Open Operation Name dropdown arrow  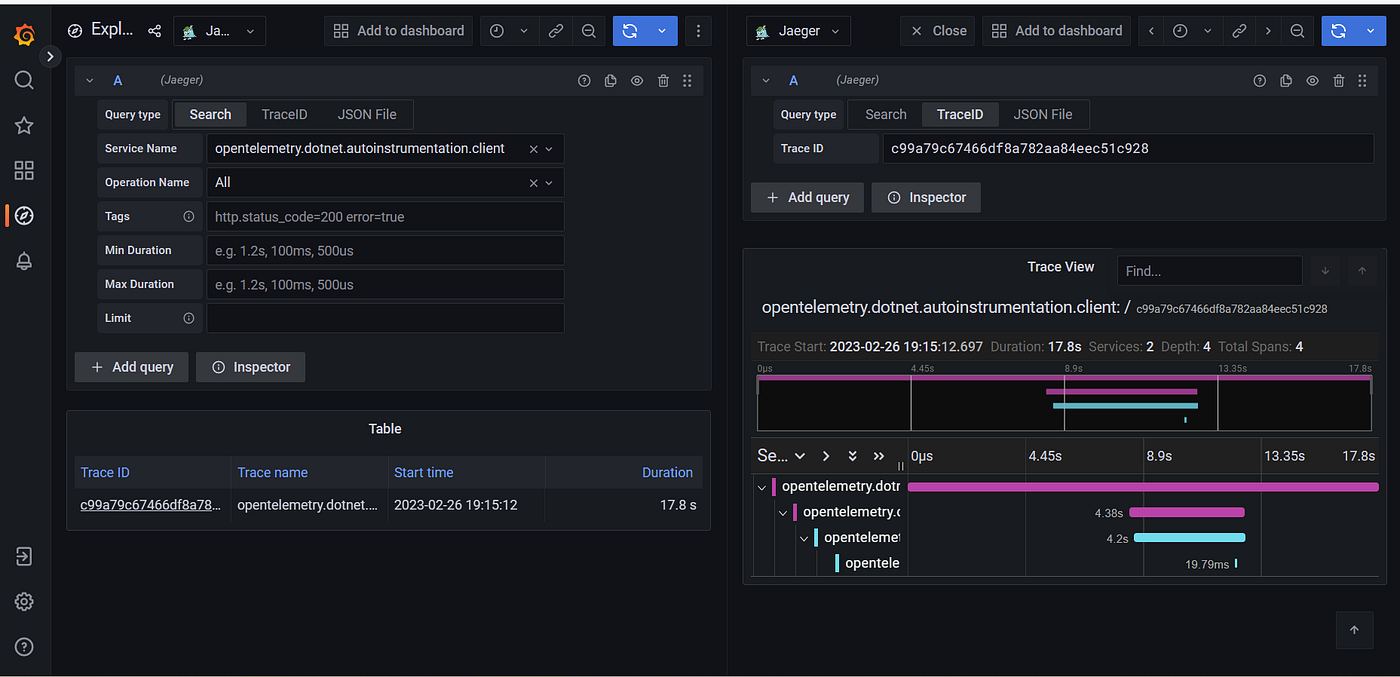click(549, 183)
